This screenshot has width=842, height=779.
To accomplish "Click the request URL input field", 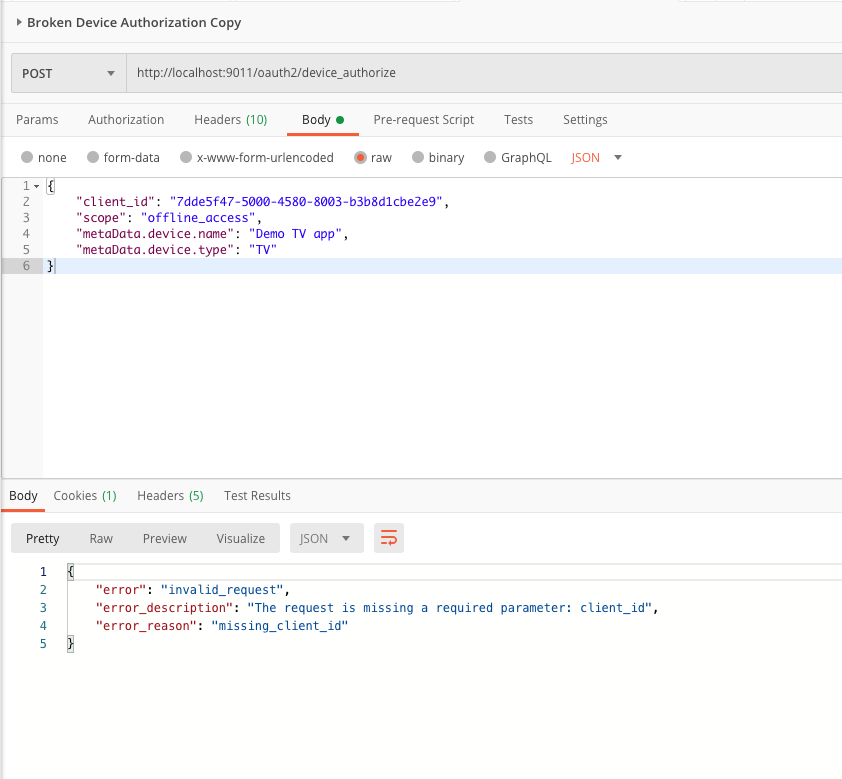I will (400, 72).
